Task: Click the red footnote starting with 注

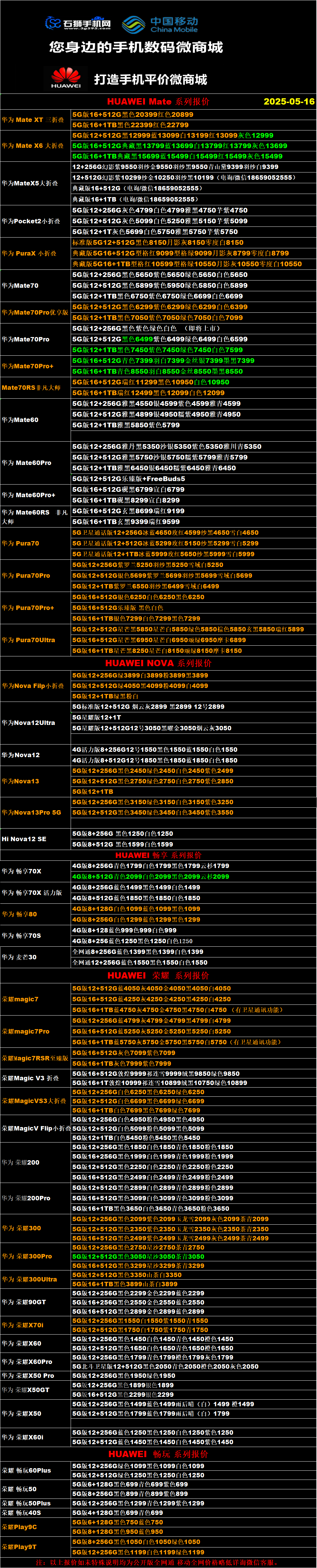Action: (x=157, y=1562)
